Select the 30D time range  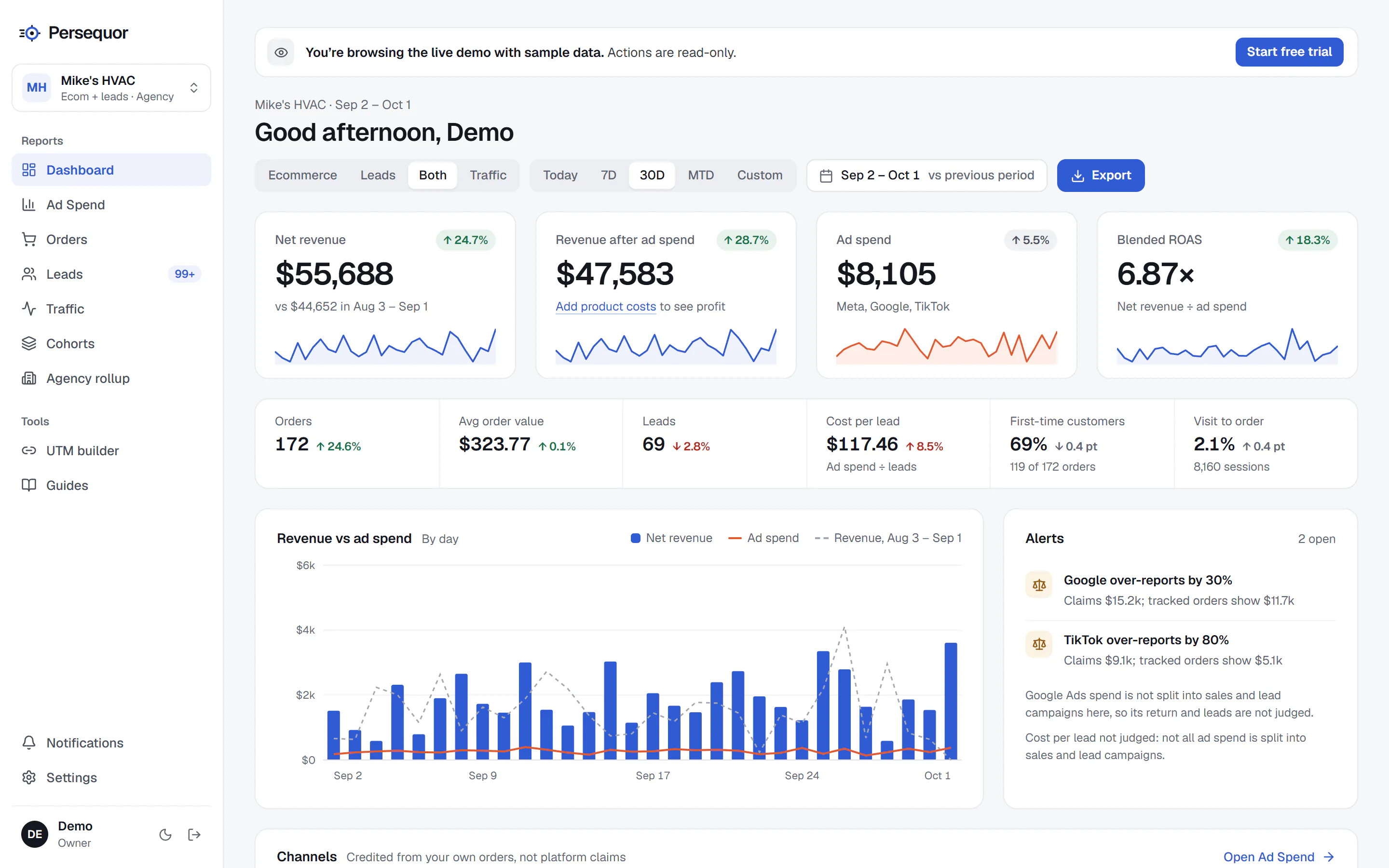pyautogui.click(x=652, y=175)
